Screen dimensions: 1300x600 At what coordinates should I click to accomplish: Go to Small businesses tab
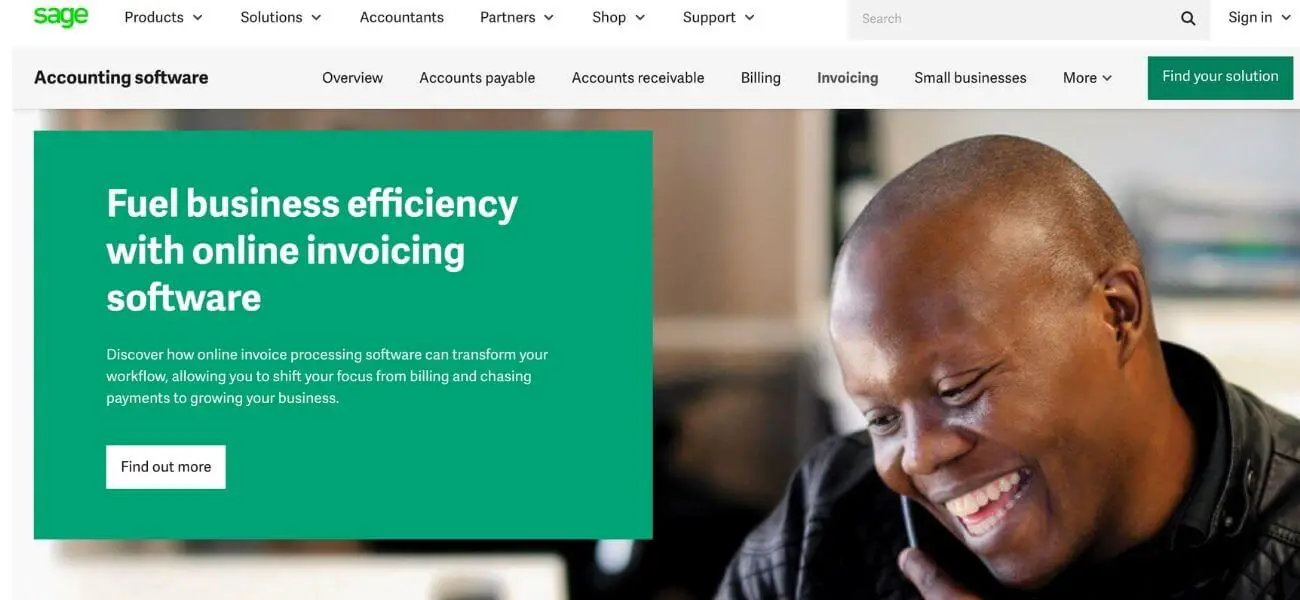click(970, 78)
